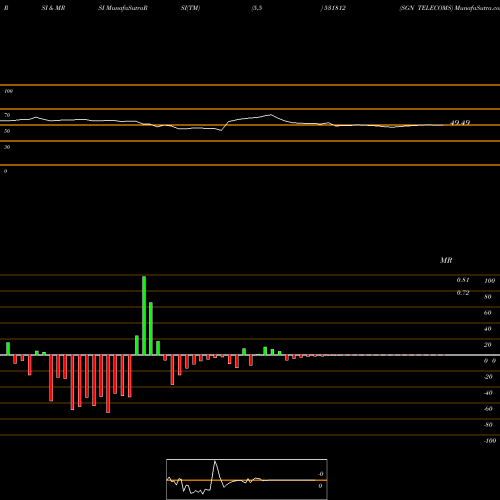
Task: Click the MR axis label 60
Action: tap(488, 313)
